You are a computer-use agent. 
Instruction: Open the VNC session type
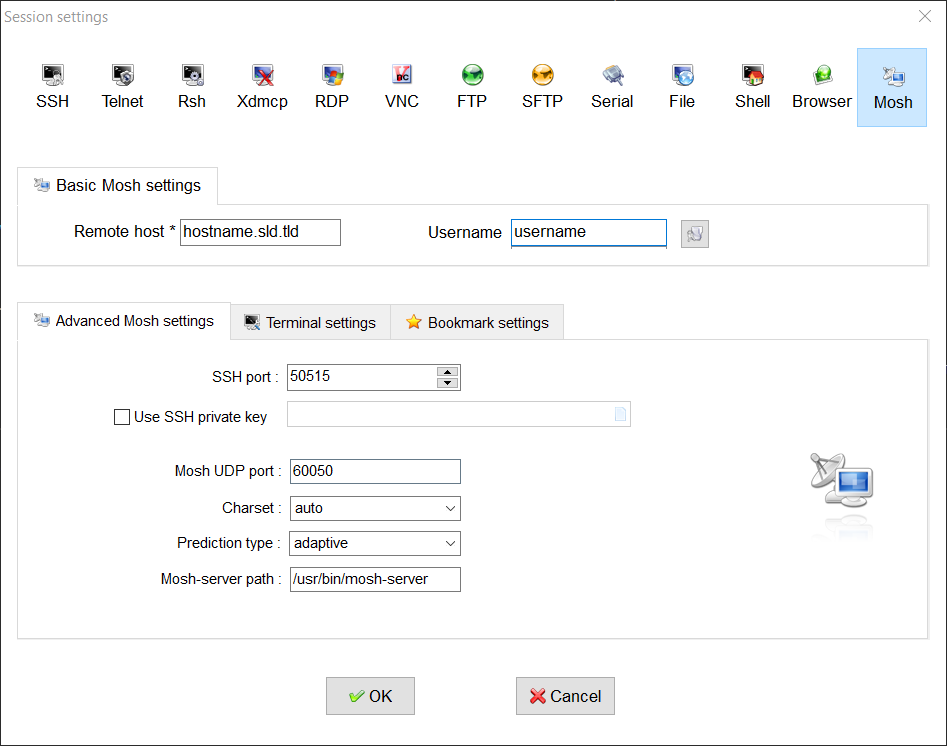click(x=401, y=86)
